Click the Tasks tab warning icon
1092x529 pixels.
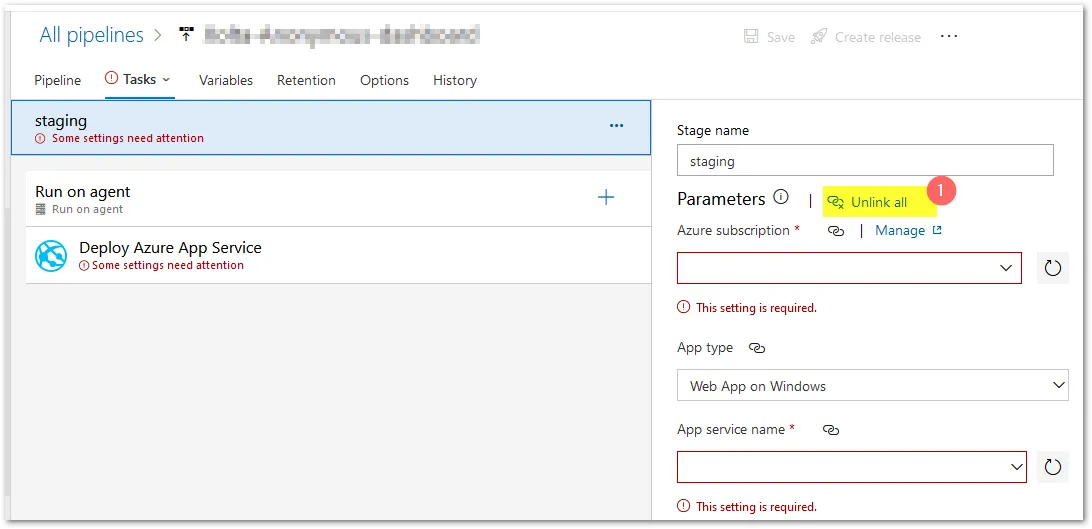click(x=111, y=79)
